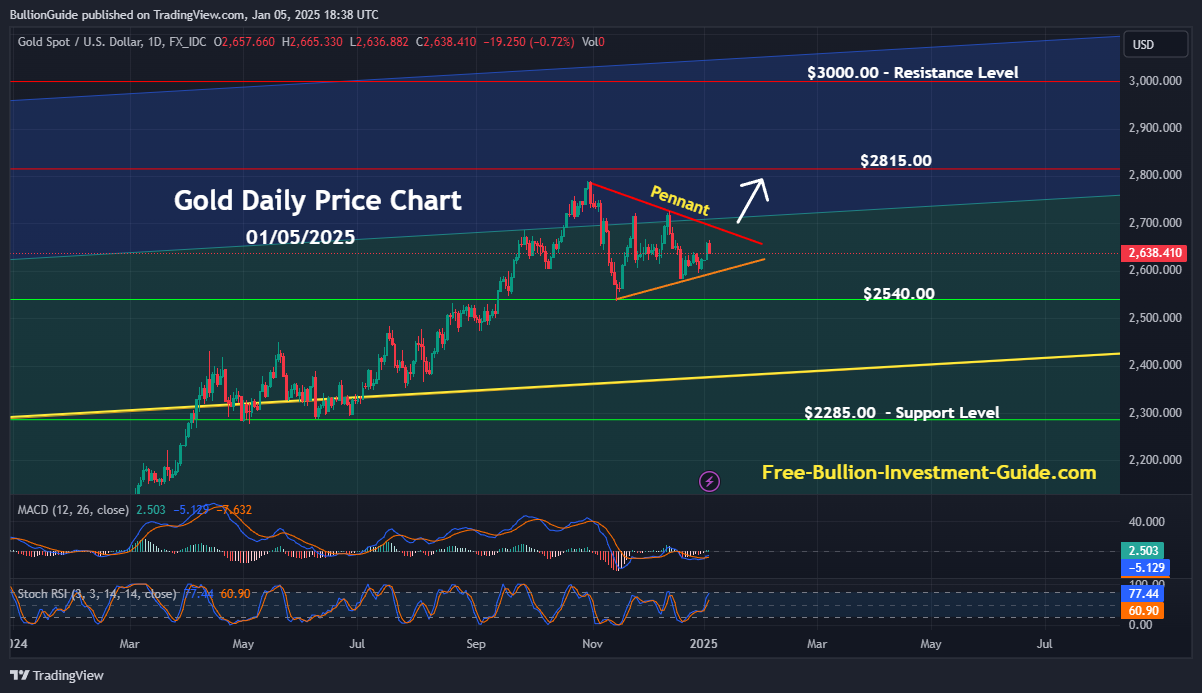Click the −19.250 (−0.72%) change value
1202x693 pixels.
click(x=530, y=42)
